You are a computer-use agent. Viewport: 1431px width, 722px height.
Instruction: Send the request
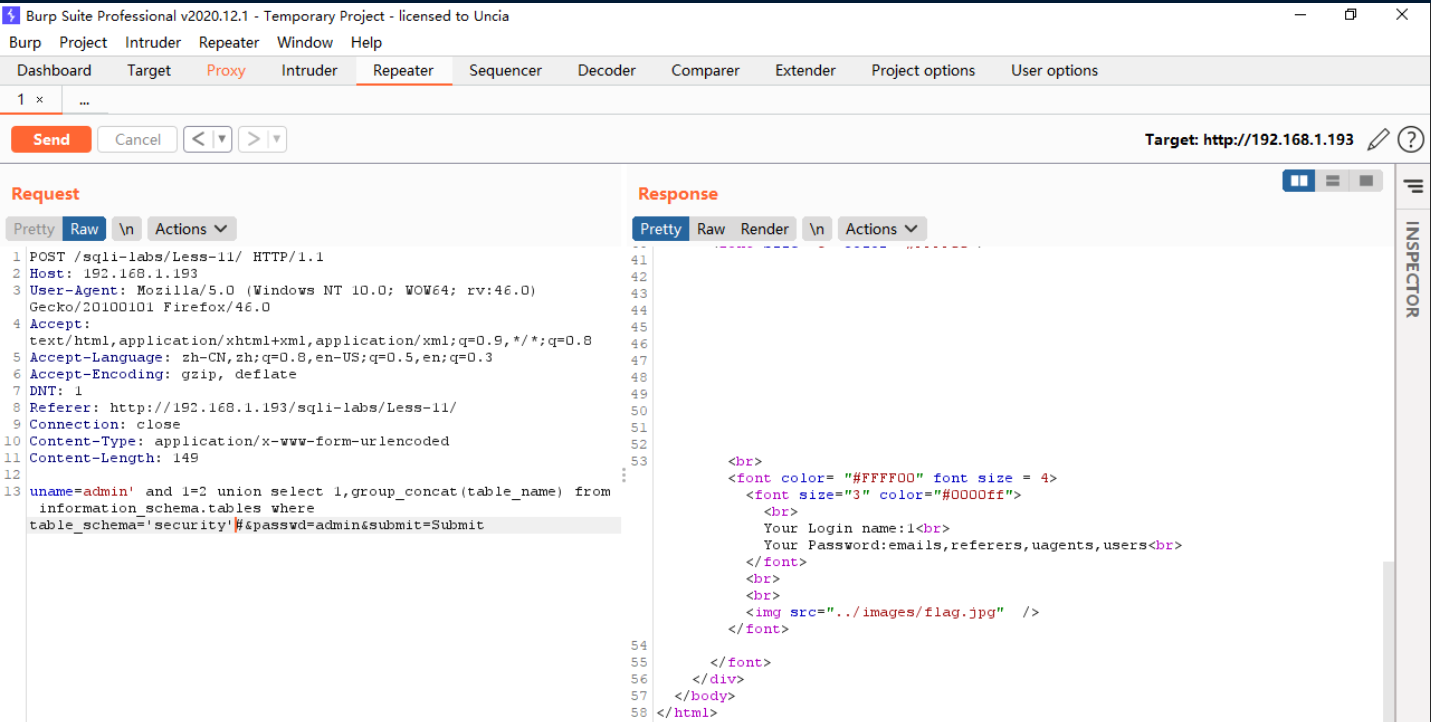51,139
